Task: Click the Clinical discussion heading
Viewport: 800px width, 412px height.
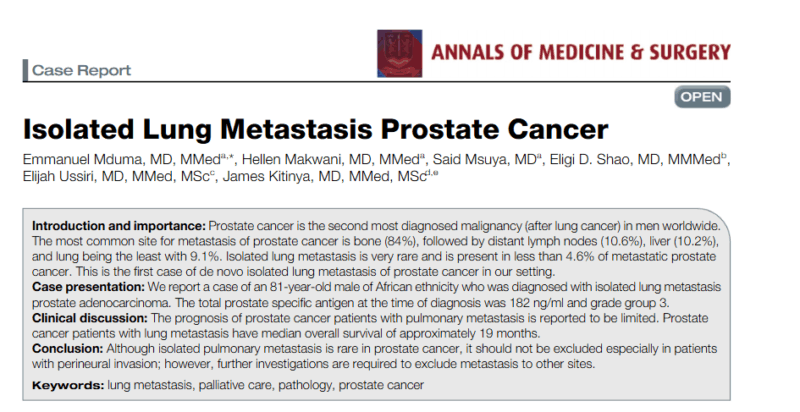Action: point(90,318)
